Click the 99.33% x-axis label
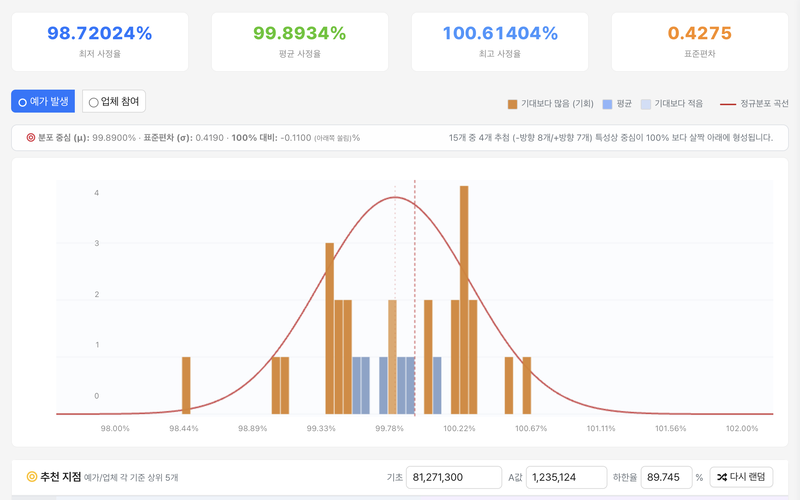Viewport: 800px width, 500px height. 321,429
